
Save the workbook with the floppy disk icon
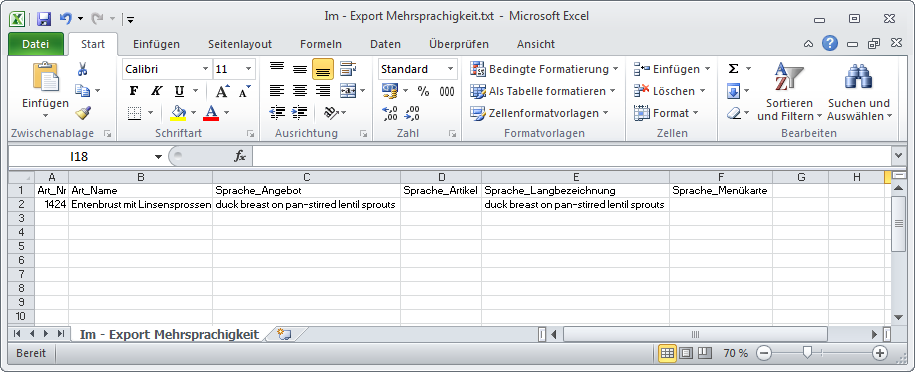44,19
